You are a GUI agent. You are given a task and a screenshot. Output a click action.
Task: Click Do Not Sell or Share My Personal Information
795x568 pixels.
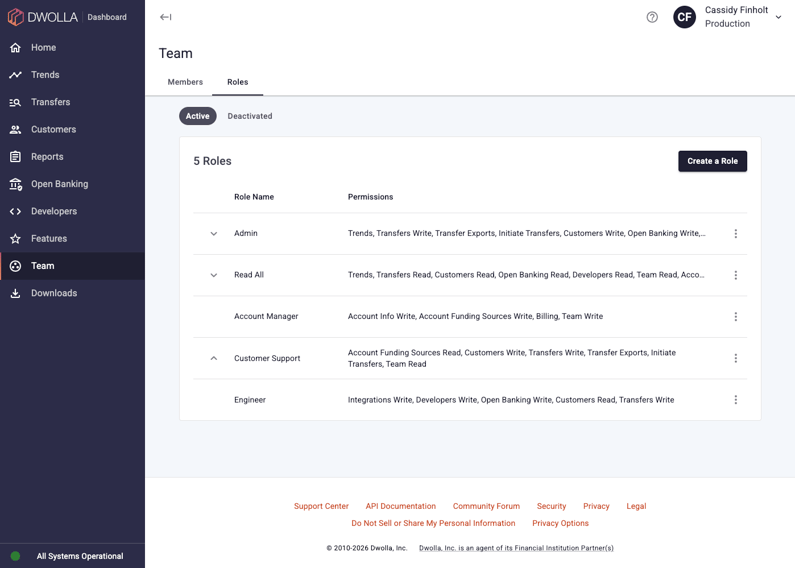tap(433, 523)
